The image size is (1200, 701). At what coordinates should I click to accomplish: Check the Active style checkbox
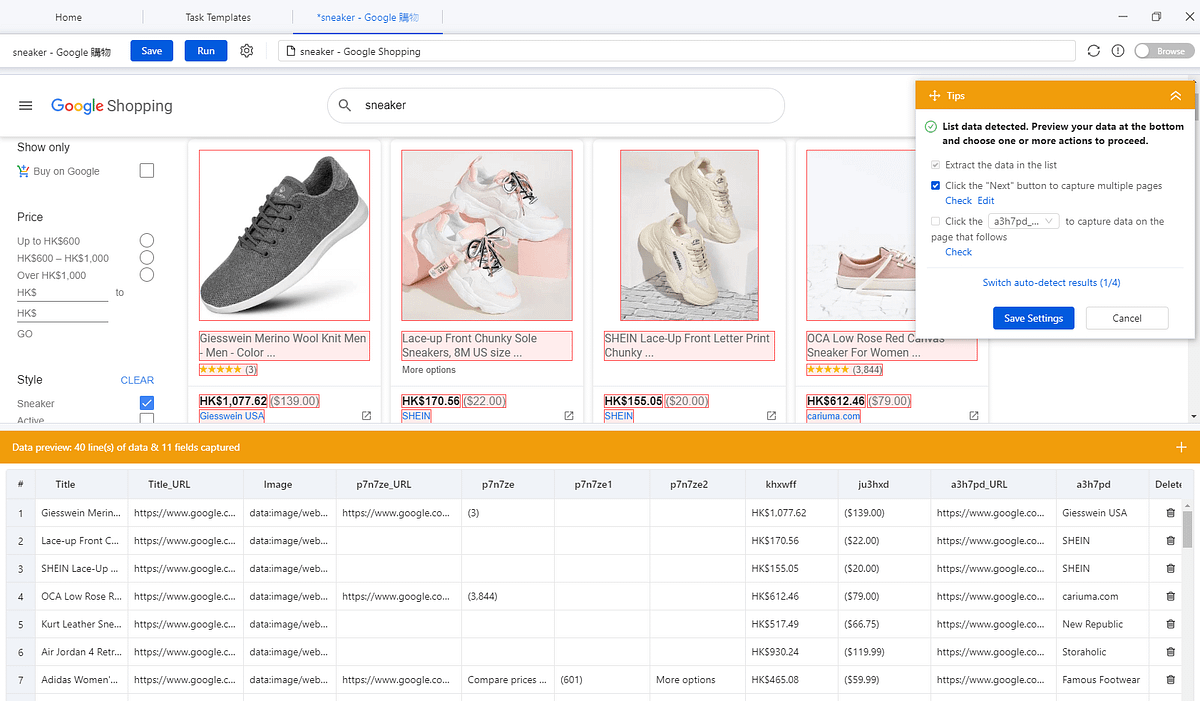click(x=147, y=420)
